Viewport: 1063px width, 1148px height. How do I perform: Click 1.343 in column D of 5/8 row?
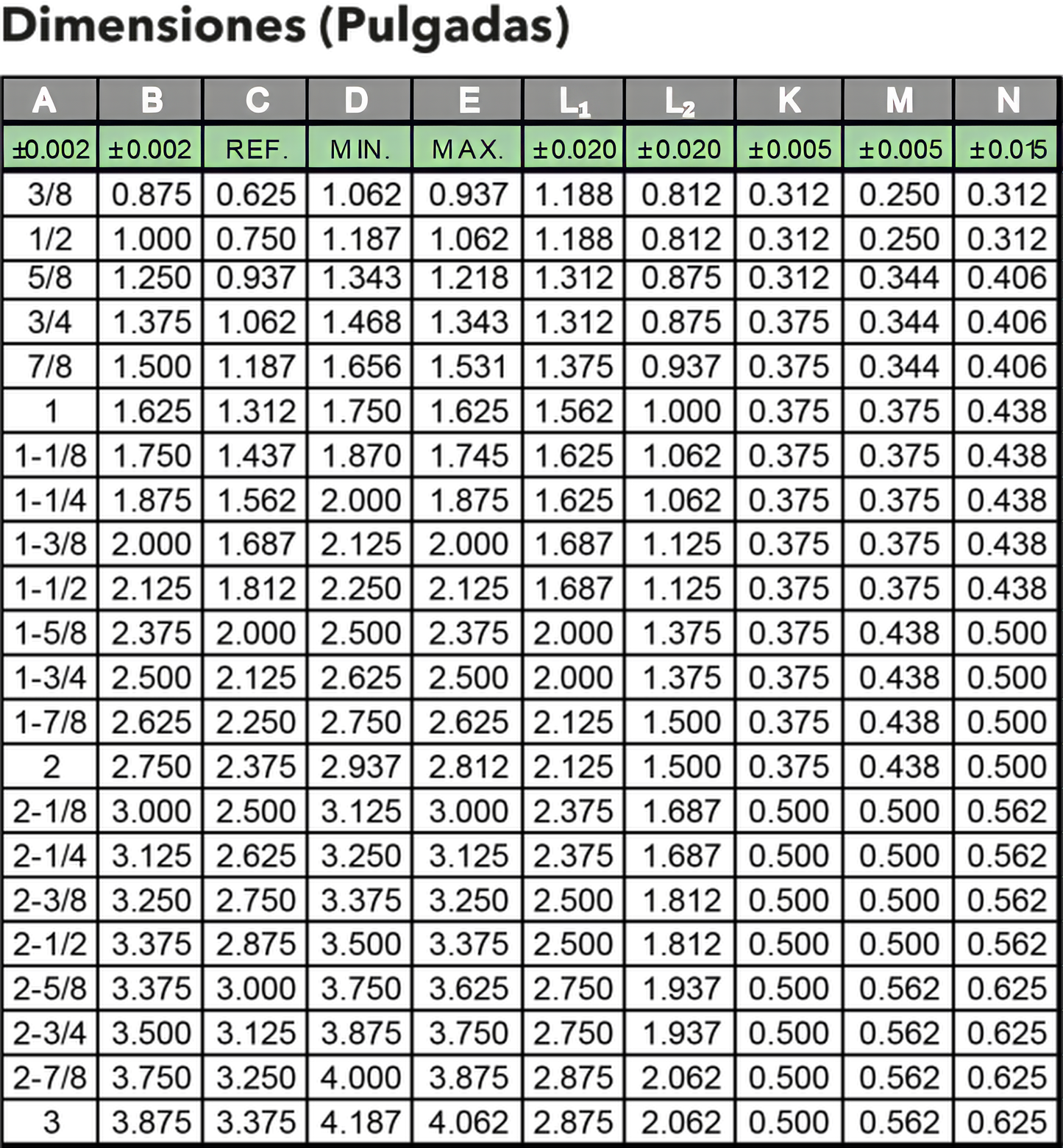(361, 278)
